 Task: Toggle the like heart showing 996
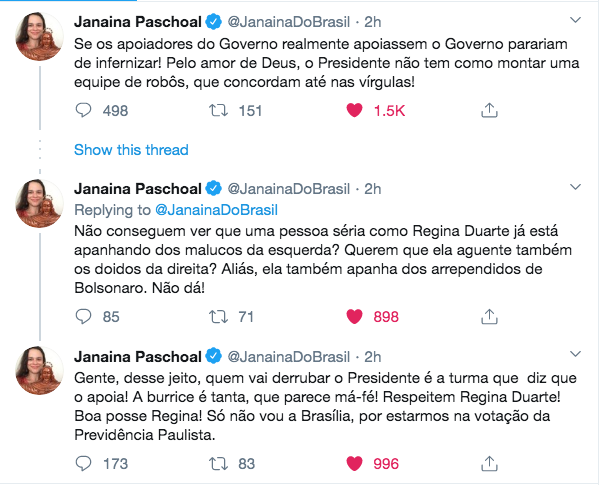(353, 463)
